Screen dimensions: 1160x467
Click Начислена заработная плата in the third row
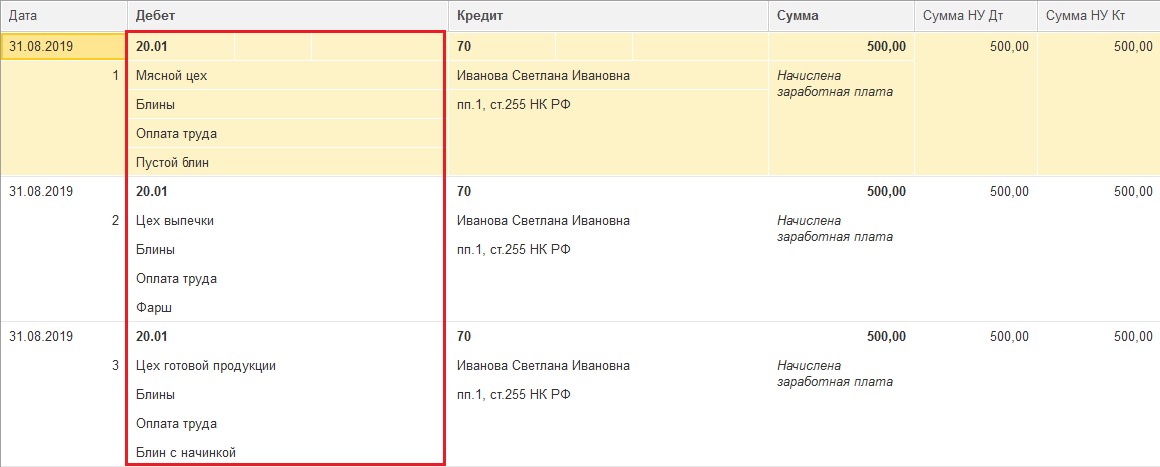pos(834,373)
